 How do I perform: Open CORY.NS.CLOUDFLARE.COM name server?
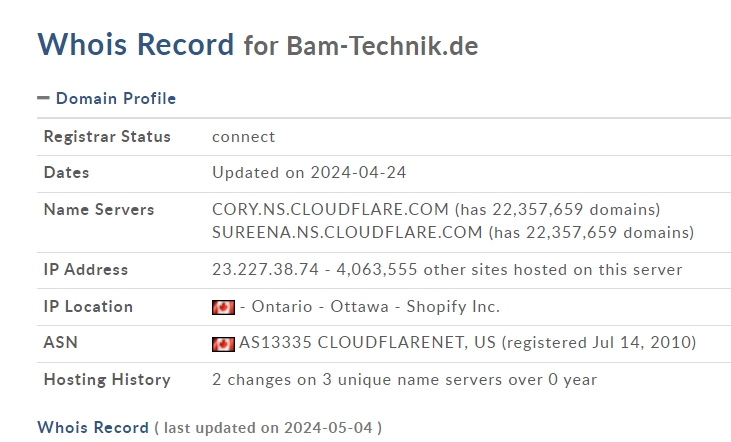click(x=330, y=209)
